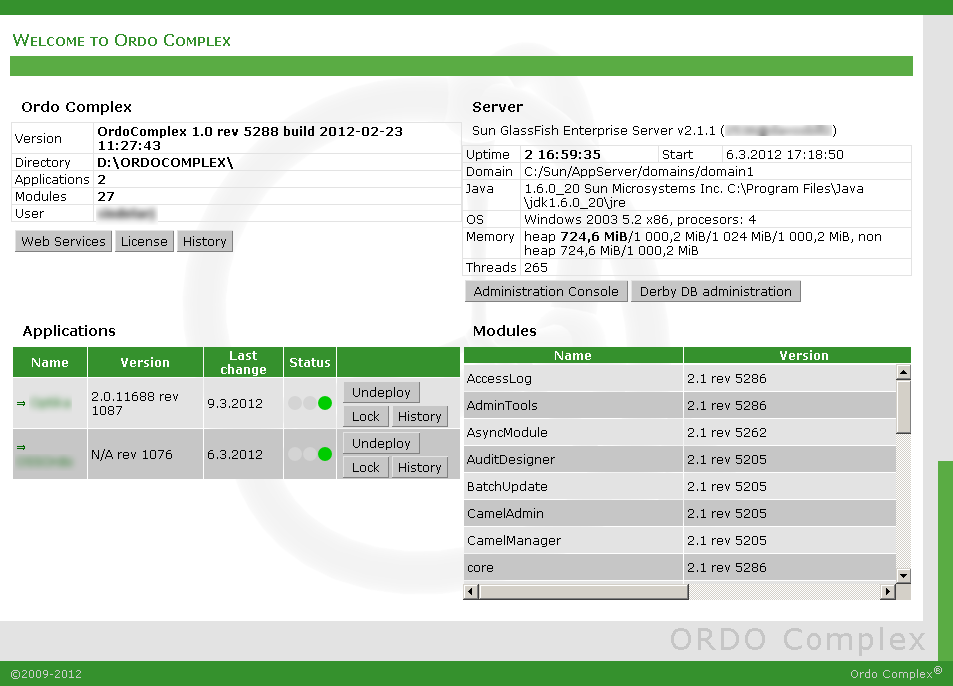Click the ©2009-2012 footer text
The height and width of the screenshot is (686, 953).
tap(46, 674)
